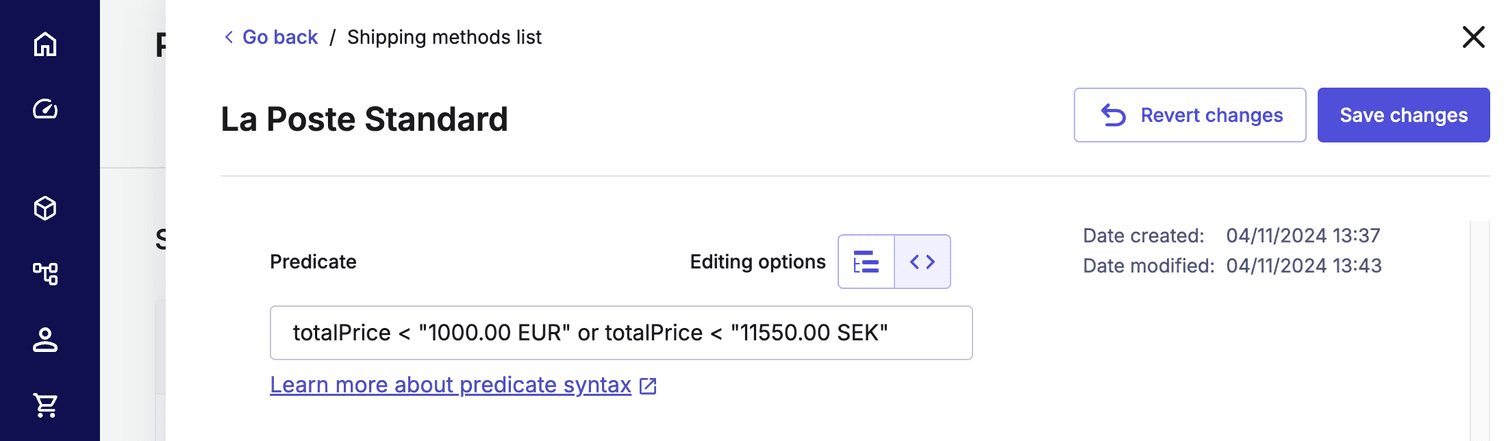Click the external link icon beside predicate syntax
The width and height of the screenshot is (1508, 441).
(648, 386)
